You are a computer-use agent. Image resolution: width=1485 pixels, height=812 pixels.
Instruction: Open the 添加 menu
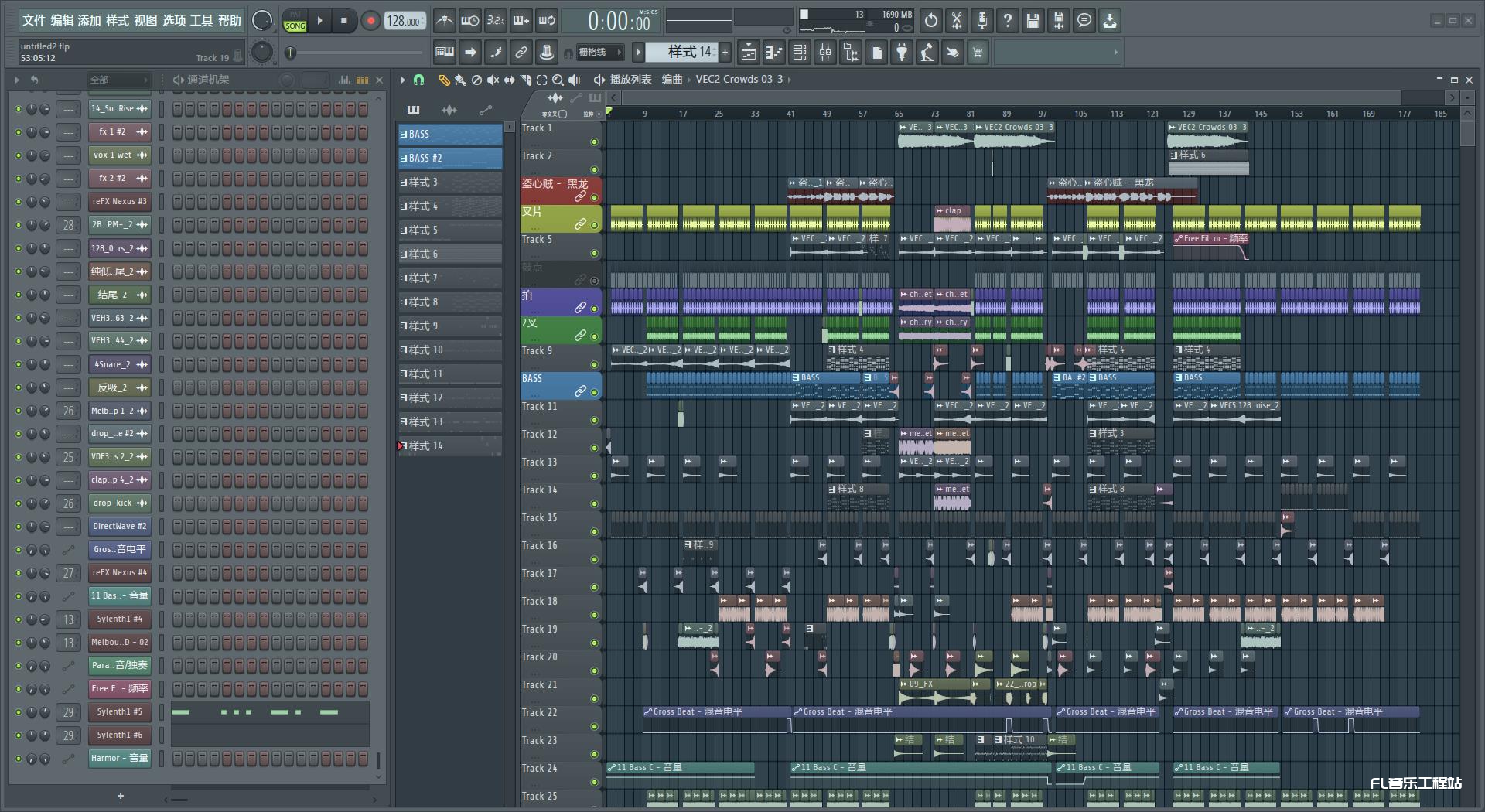pos(90,21)
